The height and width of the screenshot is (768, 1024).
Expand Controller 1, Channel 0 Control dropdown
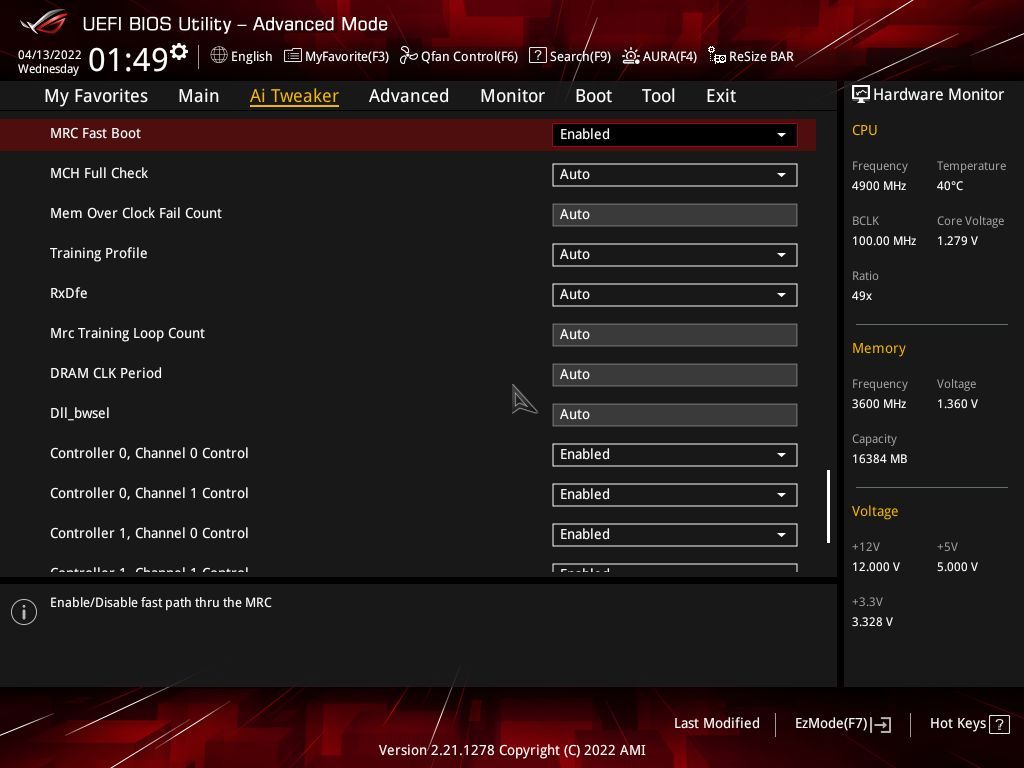(675, 534)
